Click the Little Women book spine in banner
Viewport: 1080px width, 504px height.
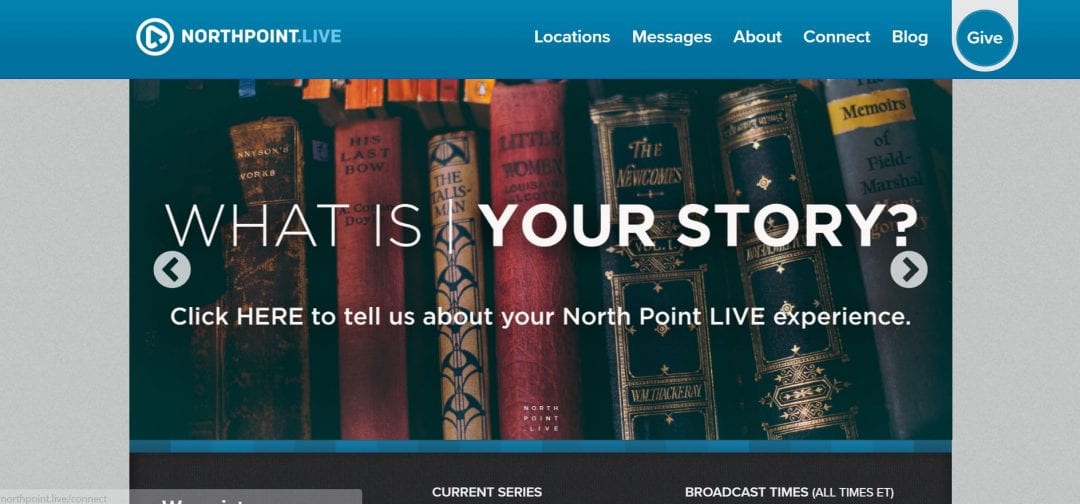click(533, 260)
